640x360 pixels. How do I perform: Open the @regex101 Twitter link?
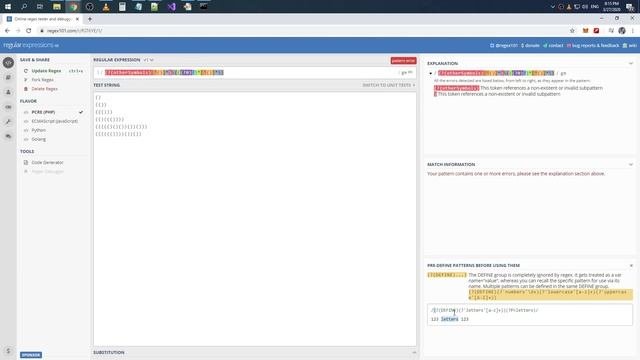[x=504, y=46]
